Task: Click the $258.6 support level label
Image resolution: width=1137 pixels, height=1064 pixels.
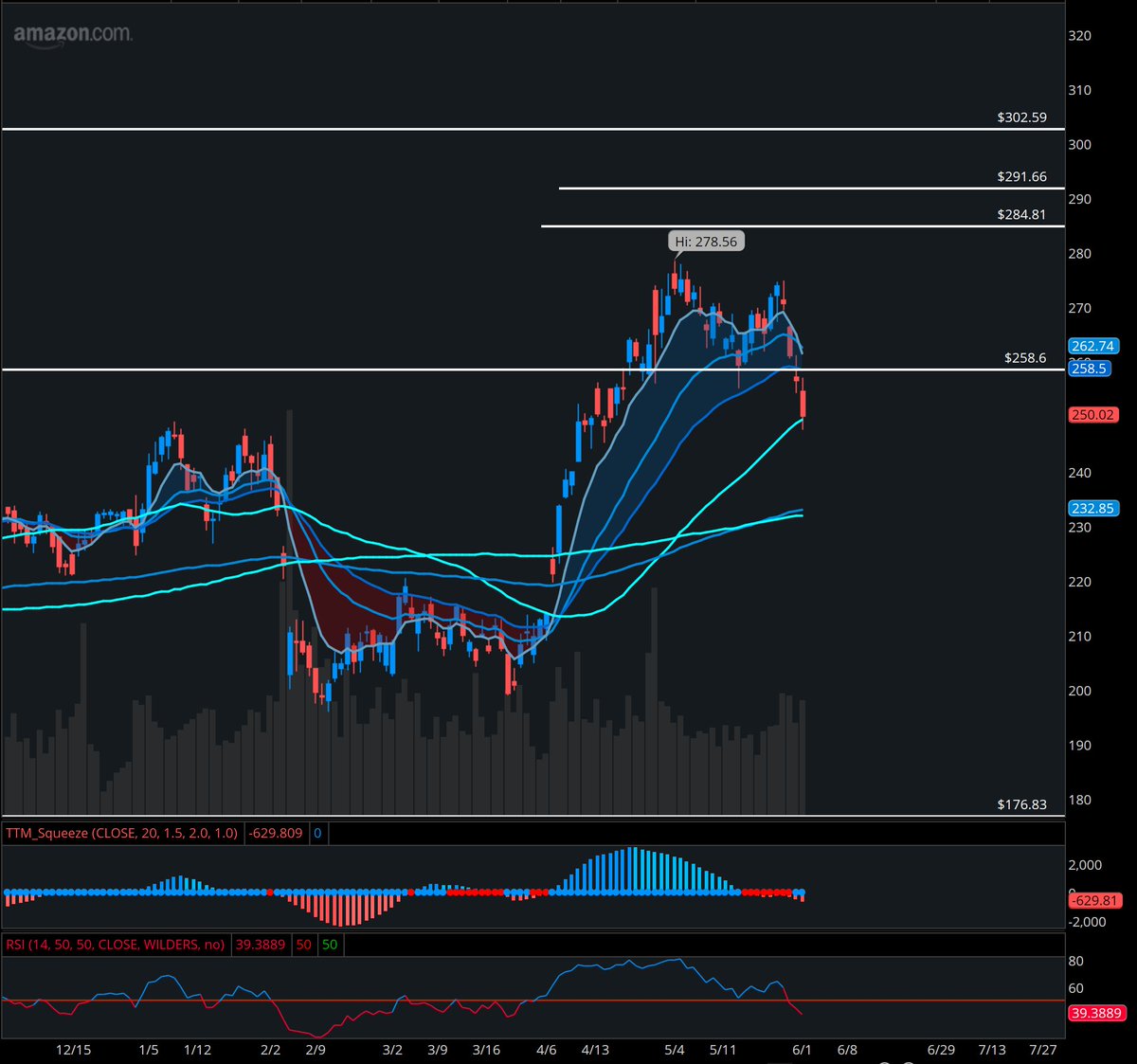Action: point(1025,357)
